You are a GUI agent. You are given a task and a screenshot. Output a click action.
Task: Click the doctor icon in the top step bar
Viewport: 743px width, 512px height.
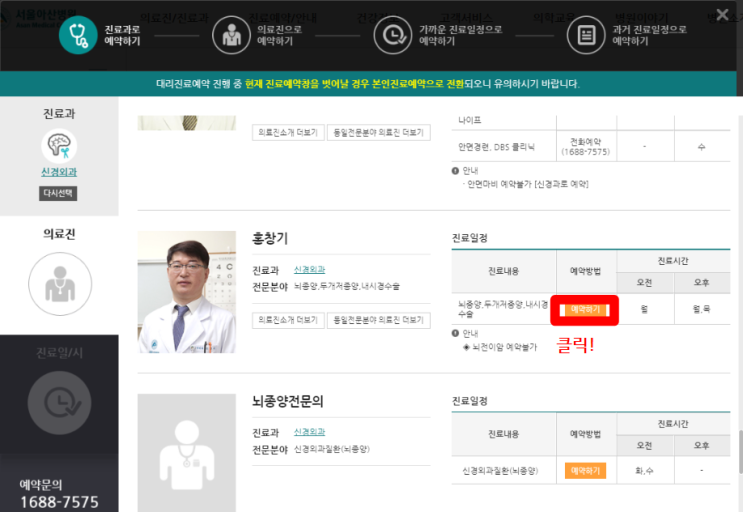[x=231, y=35]
